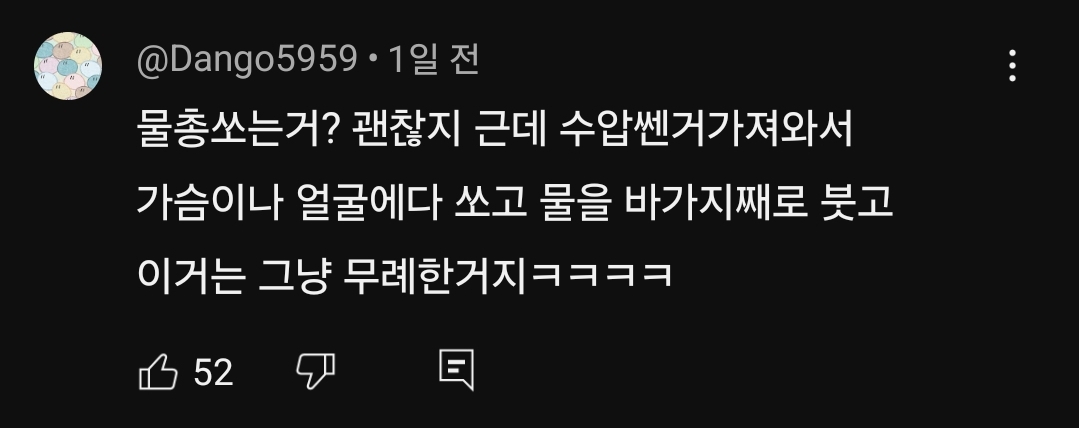Click the like count number 52
This screenshot has height=428, width=1079.
click(x=213, y=372)
